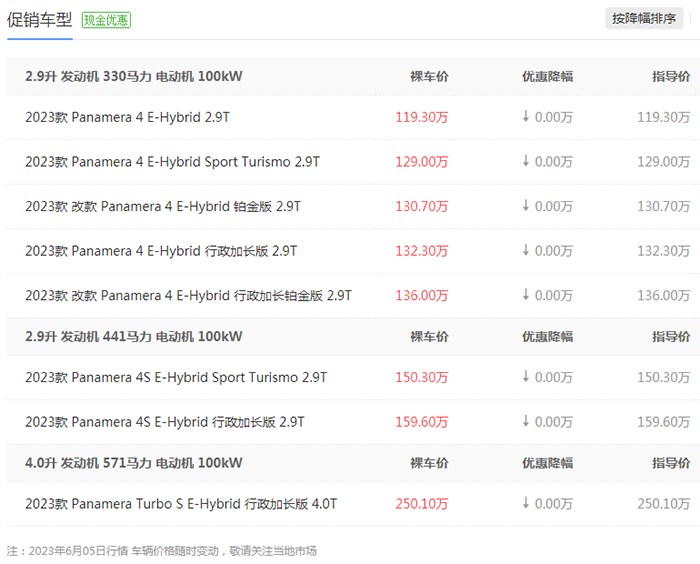700x564 pixels.
Task: Click red price 130.70万
Action: [x=421, y=206]
